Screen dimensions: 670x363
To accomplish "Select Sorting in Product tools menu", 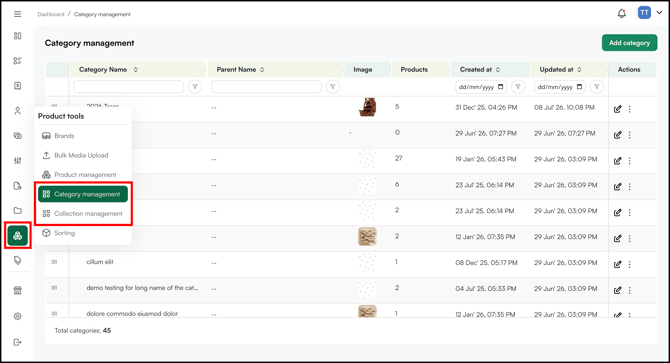I will click(82, 233).
